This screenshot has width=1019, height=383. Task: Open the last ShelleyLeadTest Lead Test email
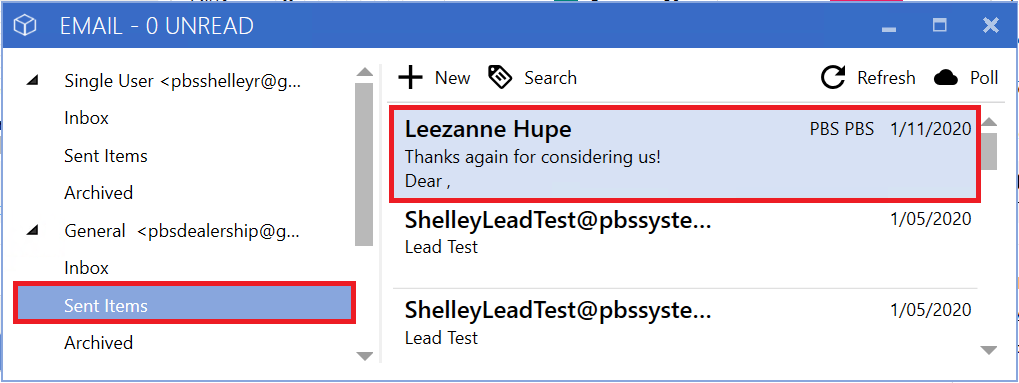pos(686,323)
